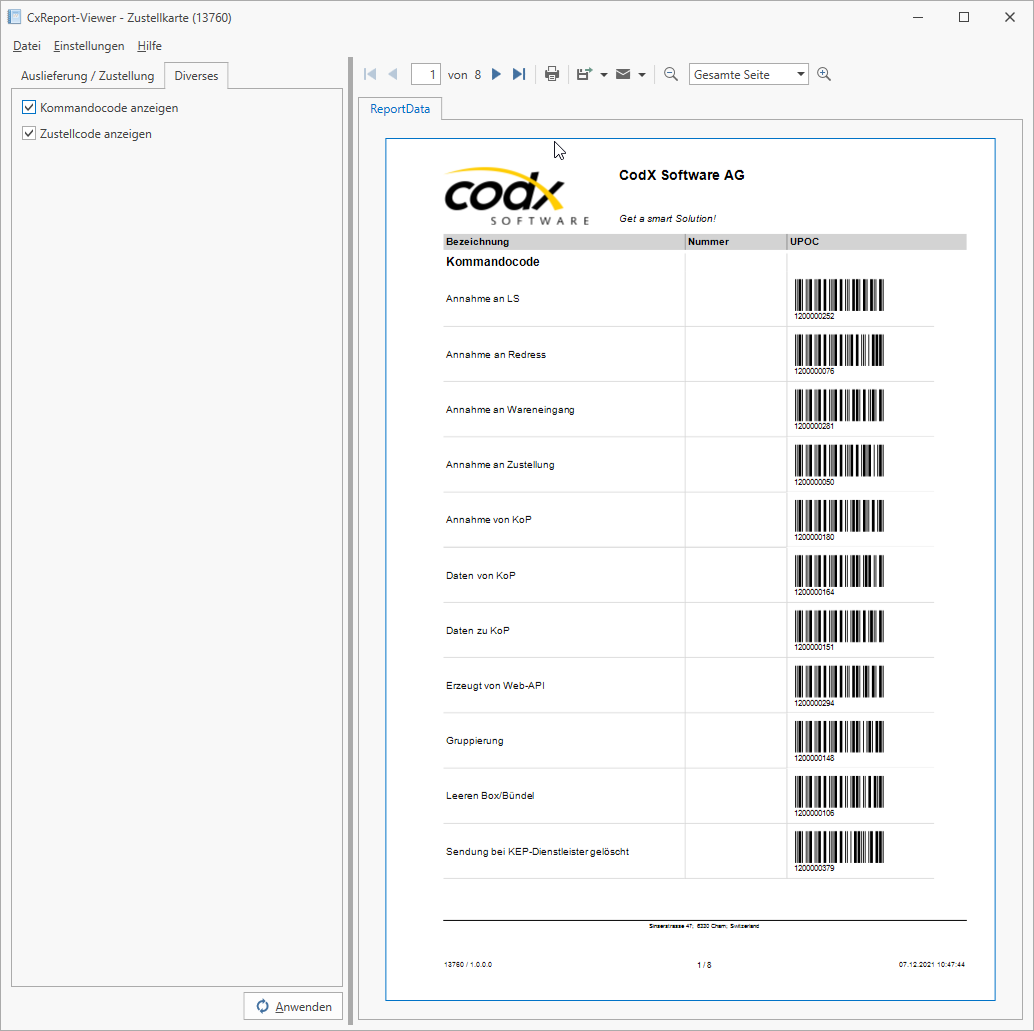Click the export report icon
This screenshot has width=1034, height=1031.
(584, 75)
